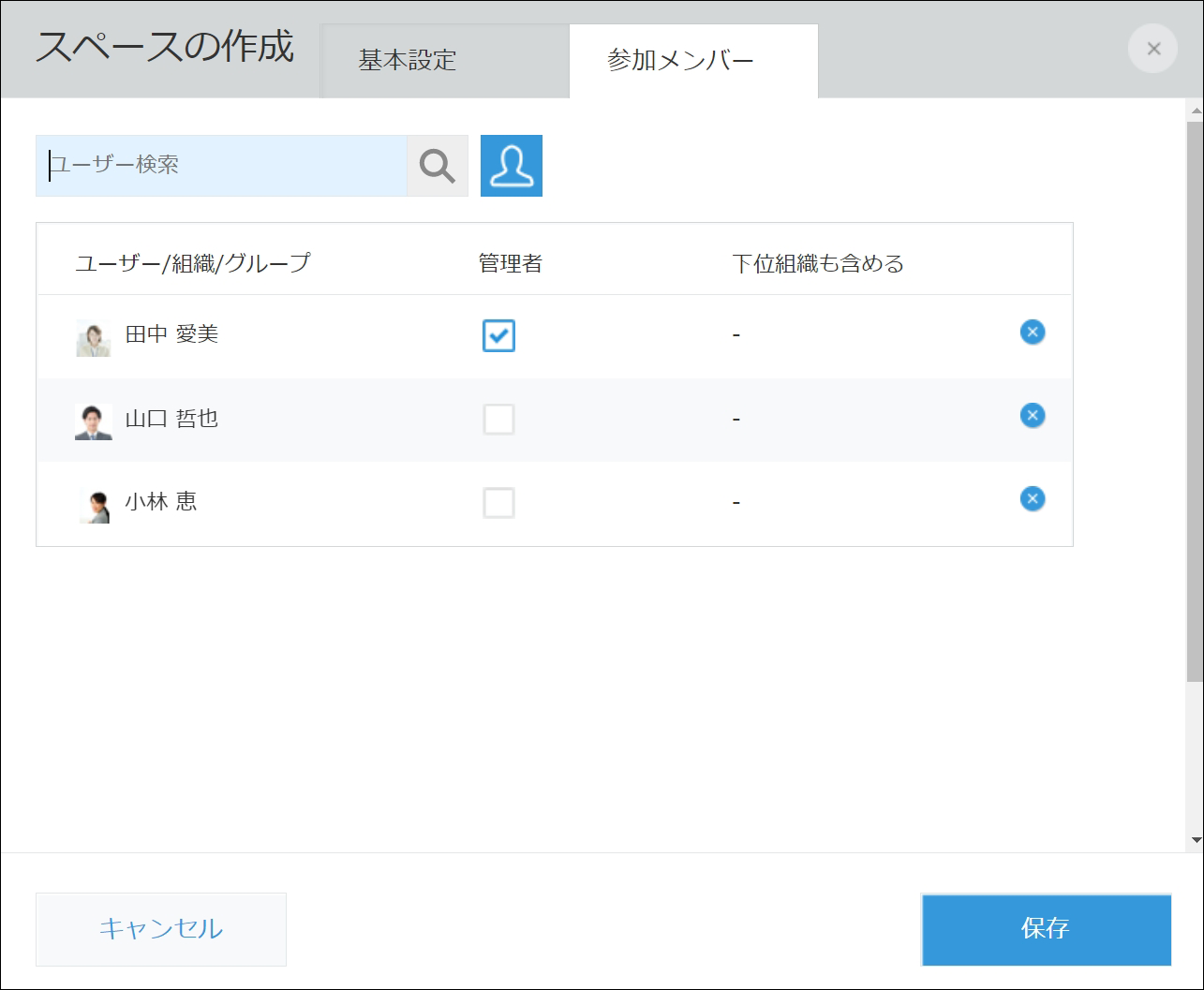Viewport: 1204px width, 990px height.
Task: Click the 保存 button
Action: pyautogui.click(x=1046, y=929)
